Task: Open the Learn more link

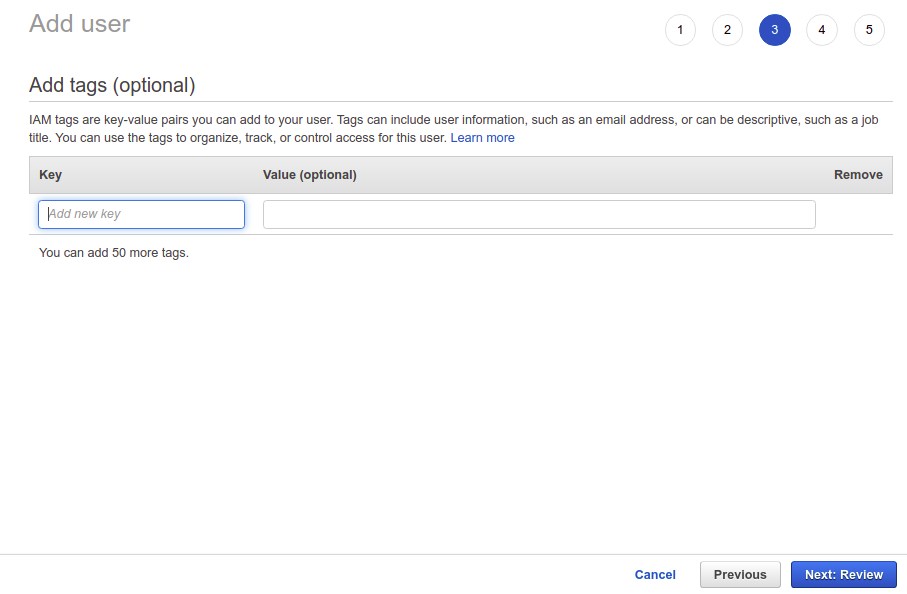Action: [x=482, y=138]
